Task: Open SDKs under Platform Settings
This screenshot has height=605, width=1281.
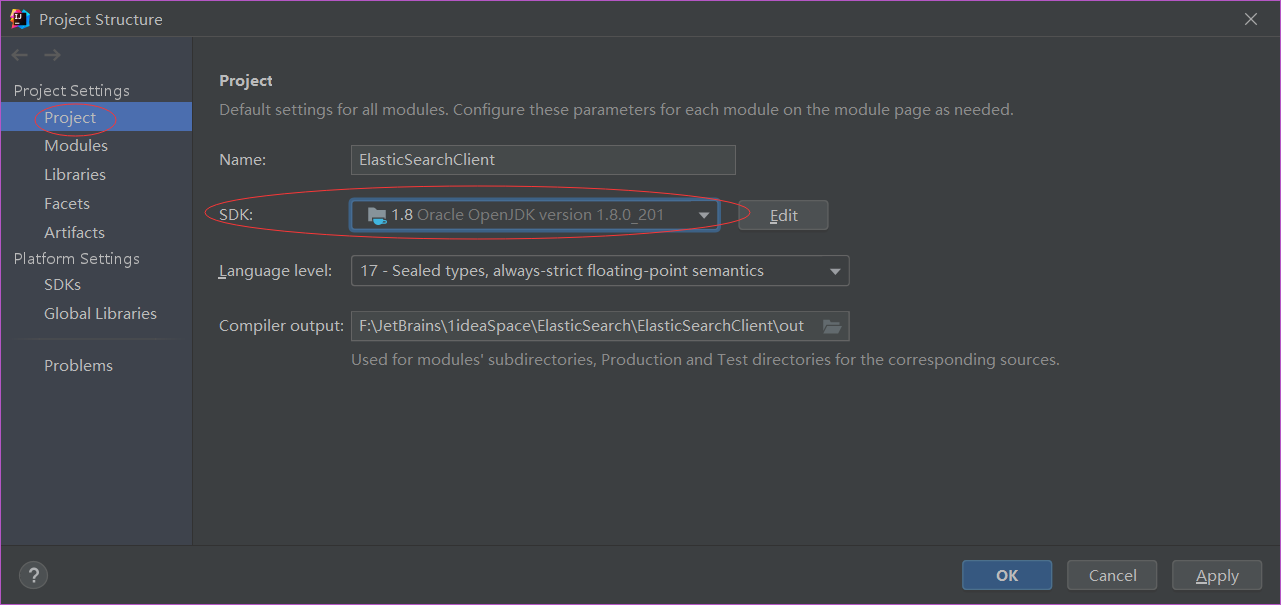Action: tap(62, 285)
